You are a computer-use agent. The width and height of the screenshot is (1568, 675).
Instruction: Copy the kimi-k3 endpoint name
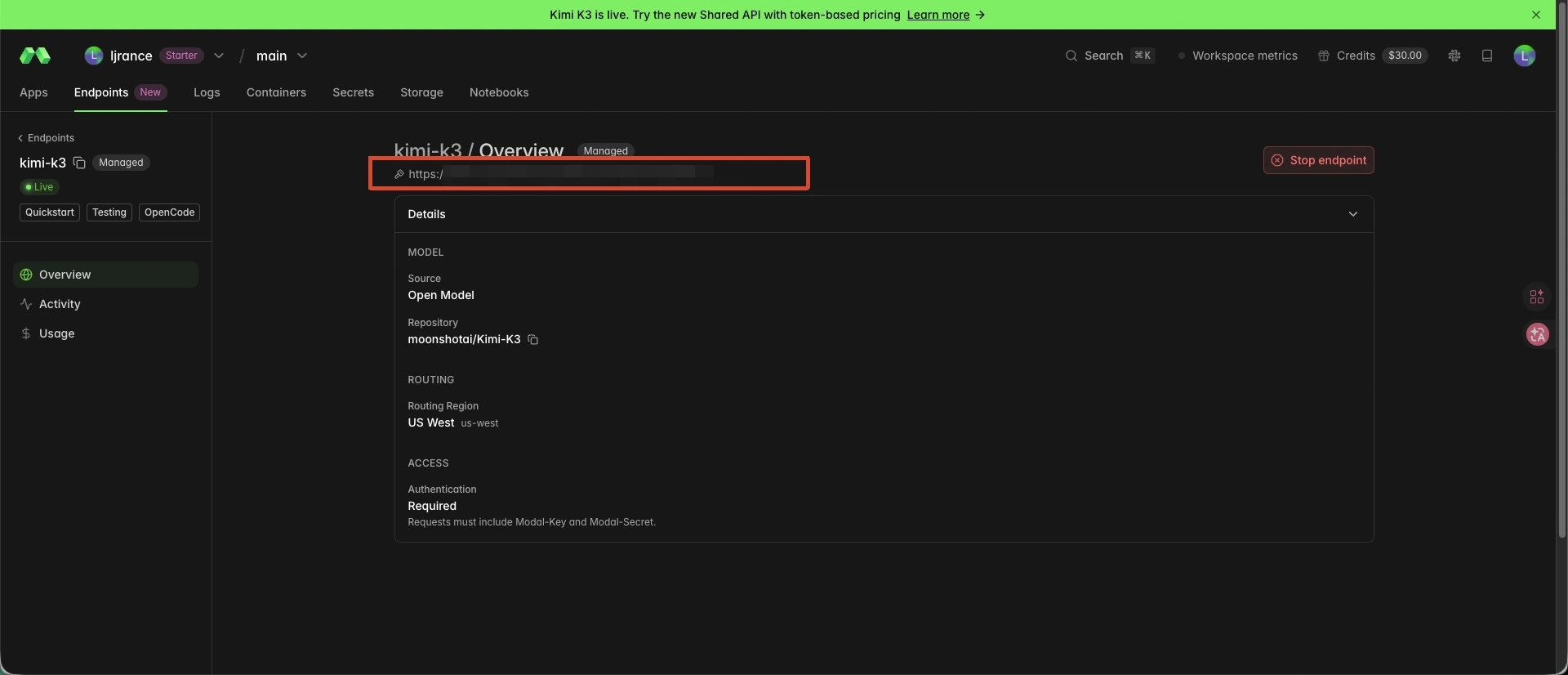click(x=79, y=163)
